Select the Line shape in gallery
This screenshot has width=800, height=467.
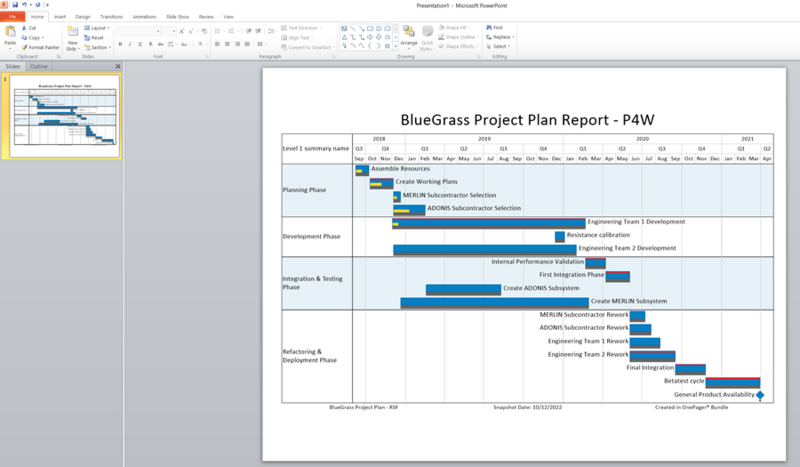pyautogui.click(x=353, y=29)
